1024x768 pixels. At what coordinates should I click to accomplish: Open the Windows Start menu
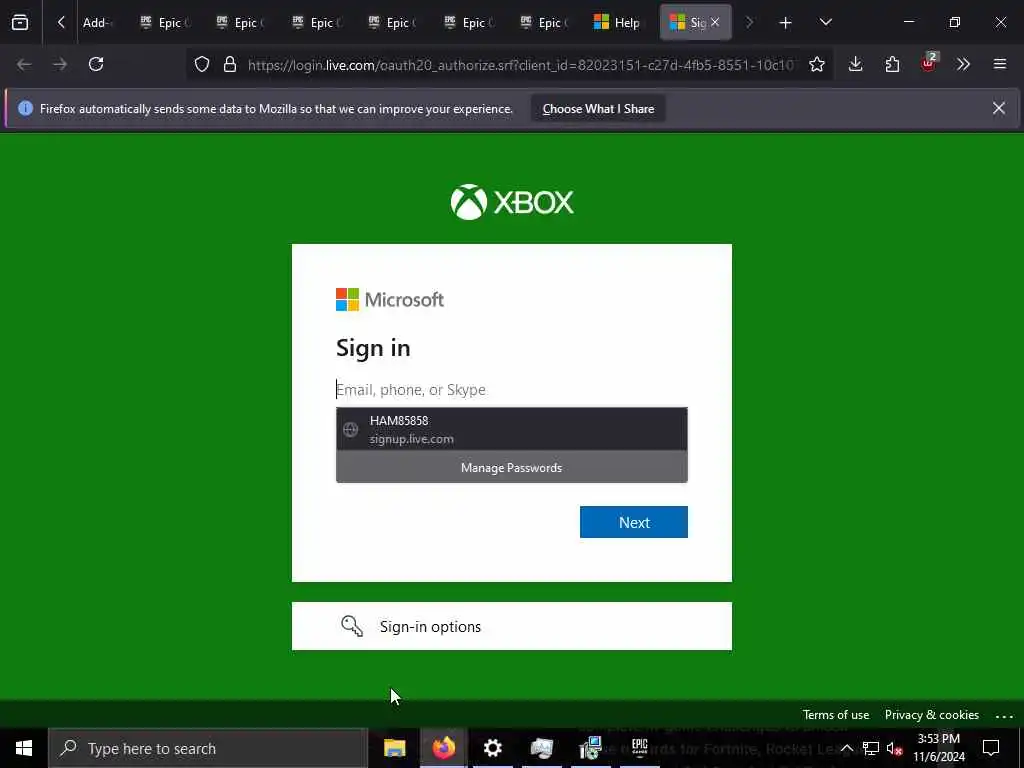point(24,748)
